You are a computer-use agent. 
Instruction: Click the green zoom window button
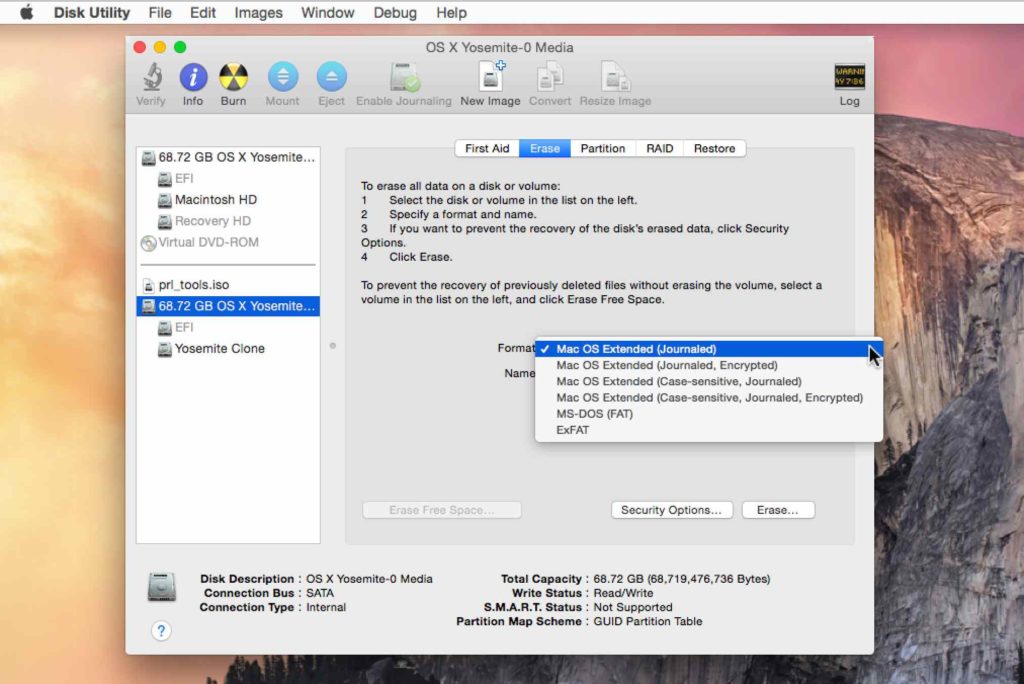tap(180, 47)
